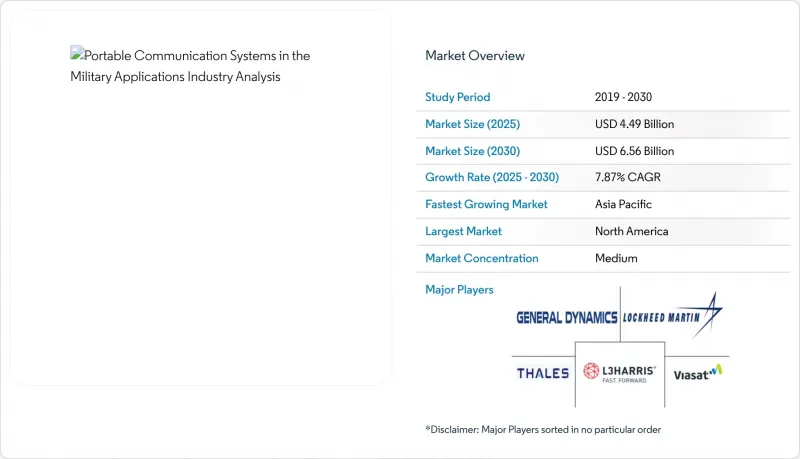Select the North America value
Screen dimensions: 800x459
pyautogui.click(x=631, y=231)
